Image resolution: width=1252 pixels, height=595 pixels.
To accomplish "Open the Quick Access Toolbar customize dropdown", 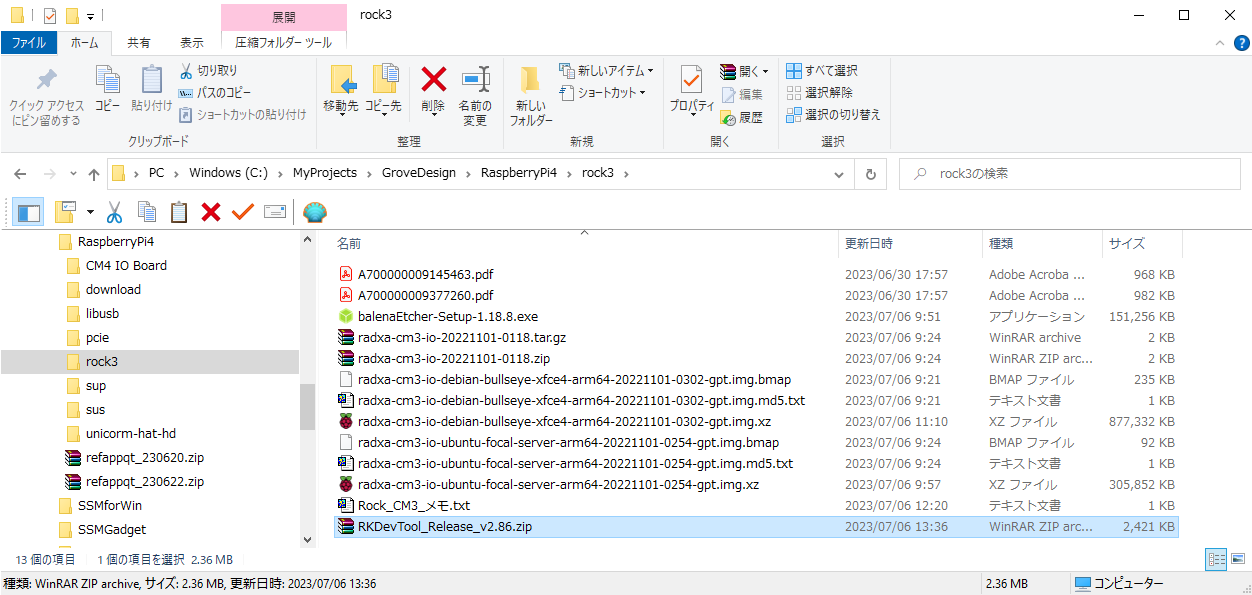I will point(90,15).
